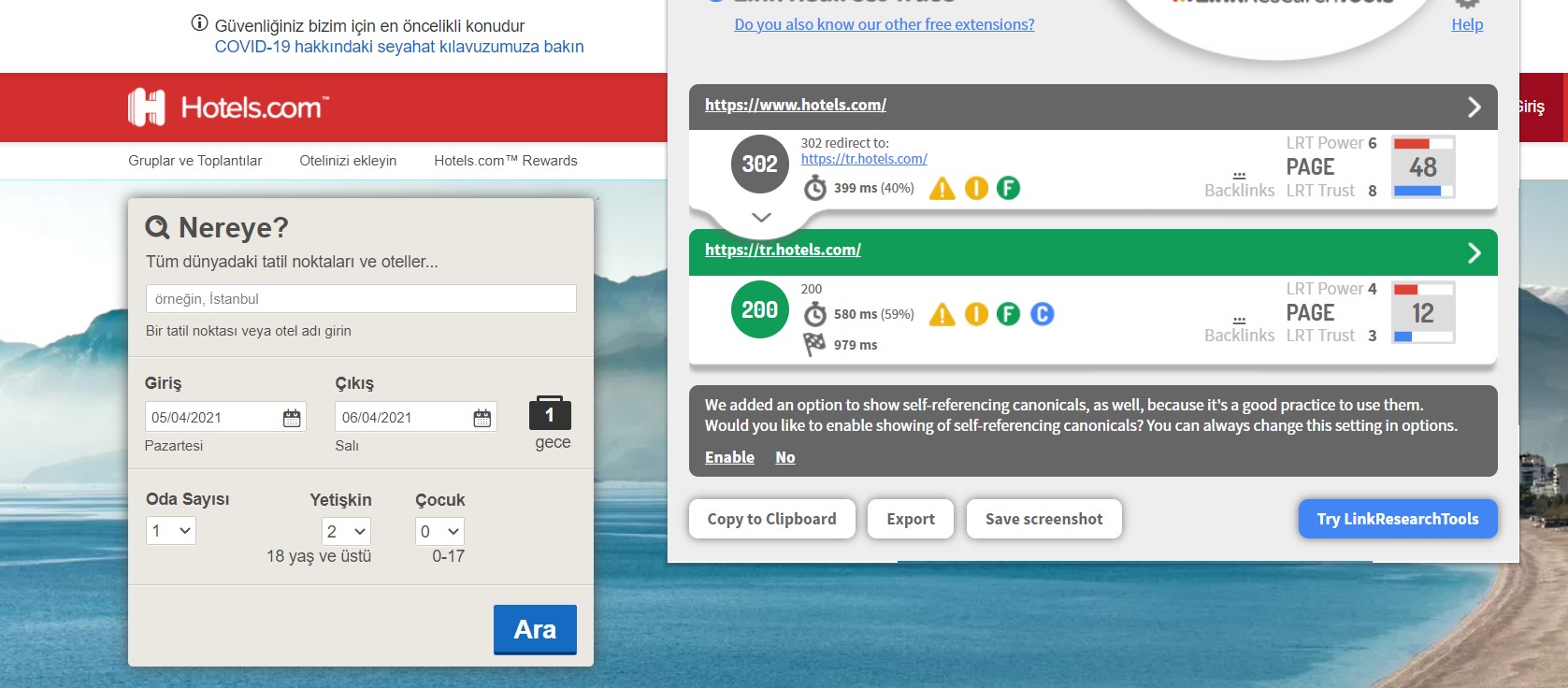Viewport: 1568px width, 688px height.
Task: Click the LRT Power bar of the PAGE 48 widget
Action: point(1423,143)
